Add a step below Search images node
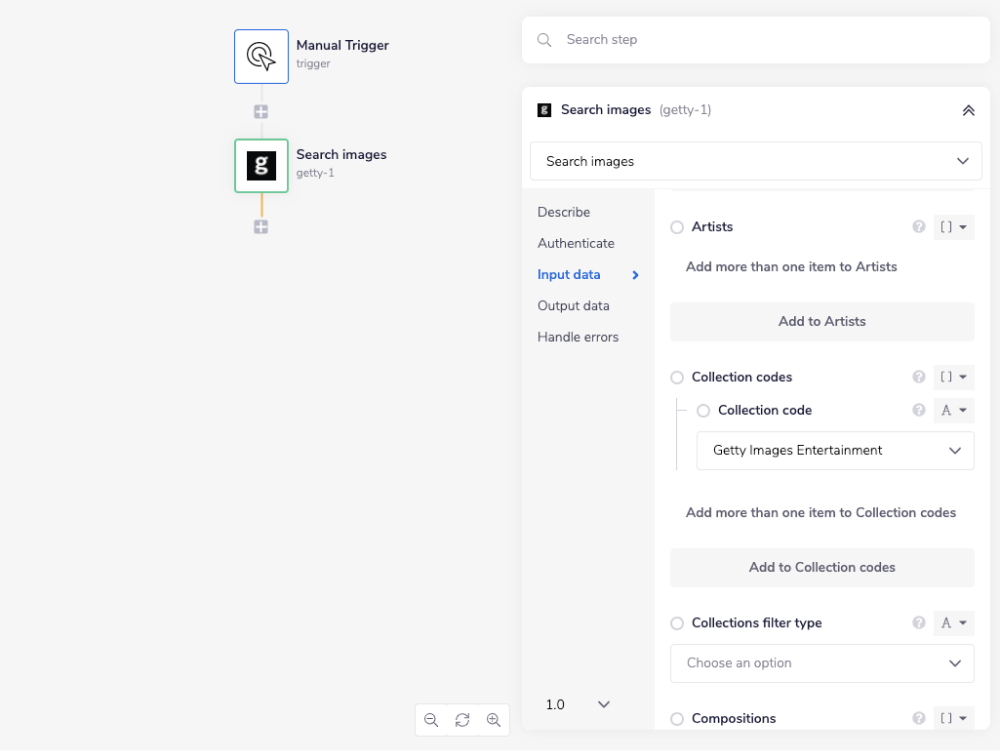This screenshot has height=751, width=1000. [x=261, y=227]
